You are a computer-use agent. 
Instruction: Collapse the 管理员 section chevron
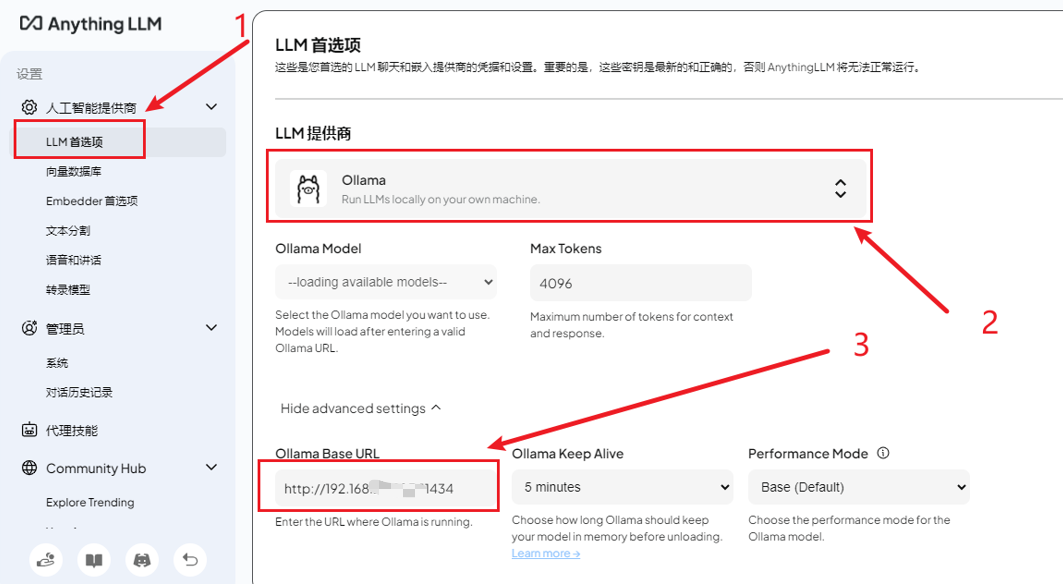click(x=212, y=328)
